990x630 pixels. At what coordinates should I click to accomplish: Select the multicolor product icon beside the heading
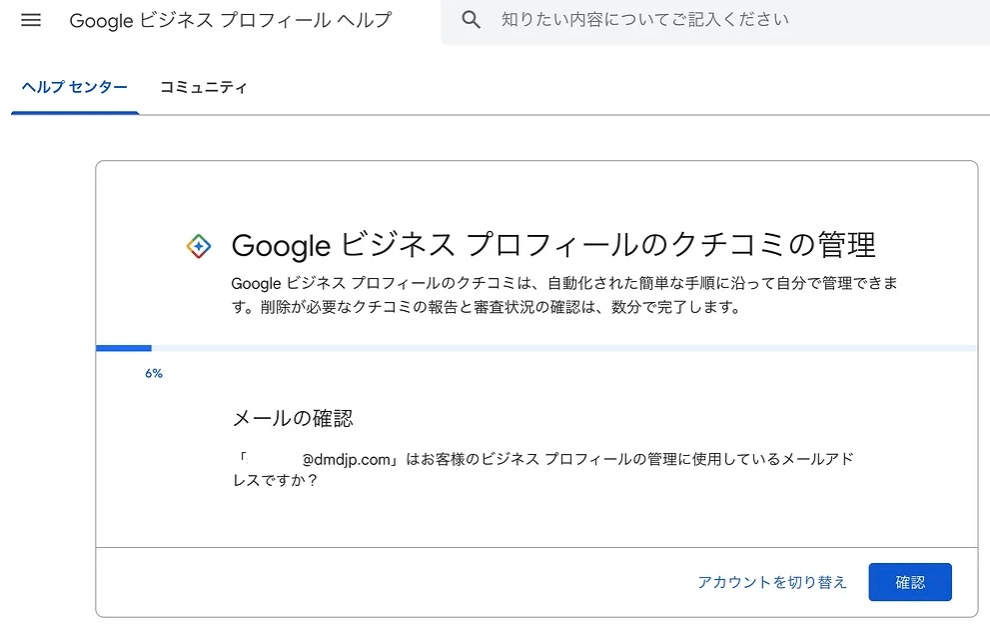[x=200, y=245]
